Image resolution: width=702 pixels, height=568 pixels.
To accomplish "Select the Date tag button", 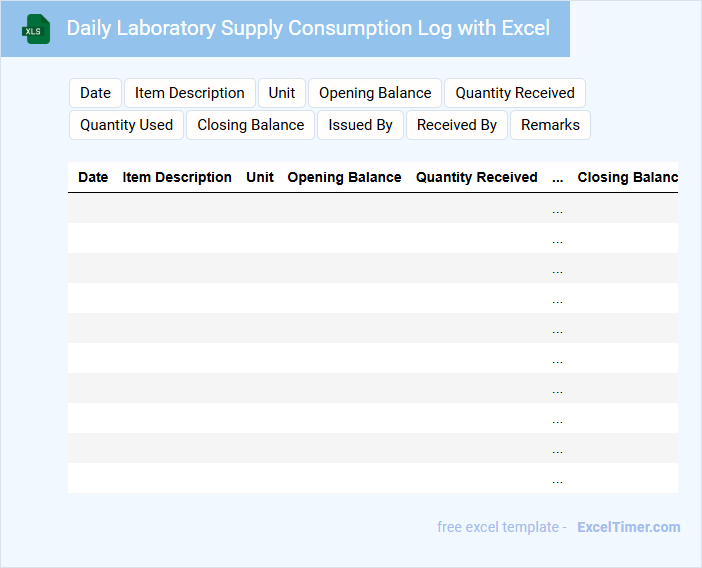I will coord(95,93).
